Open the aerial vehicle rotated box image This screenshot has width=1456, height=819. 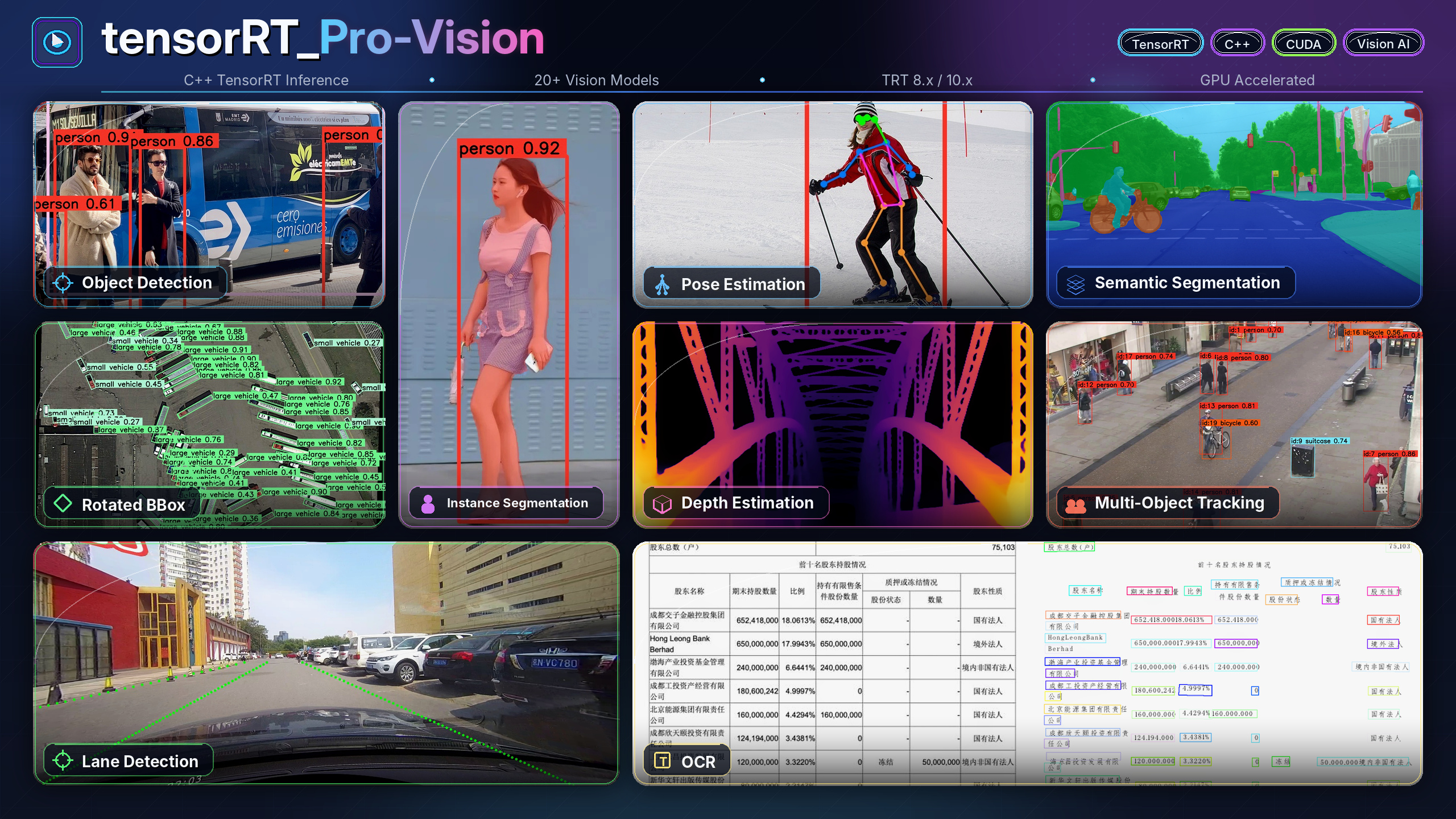tap(209, 424)
